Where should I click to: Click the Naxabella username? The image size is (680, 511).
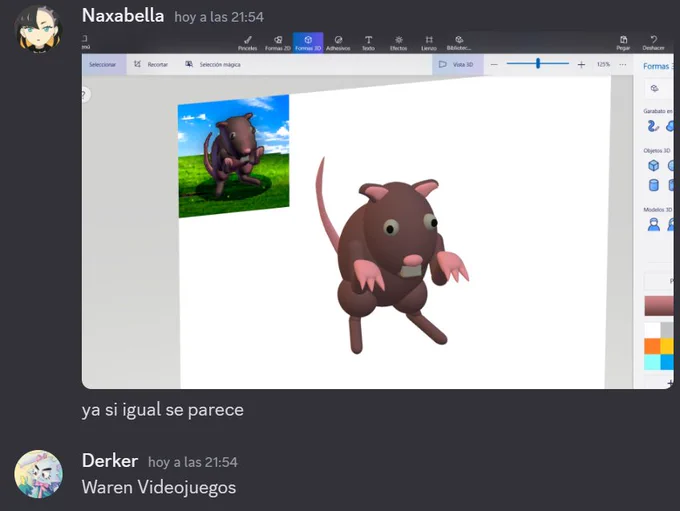click(123, 16)
